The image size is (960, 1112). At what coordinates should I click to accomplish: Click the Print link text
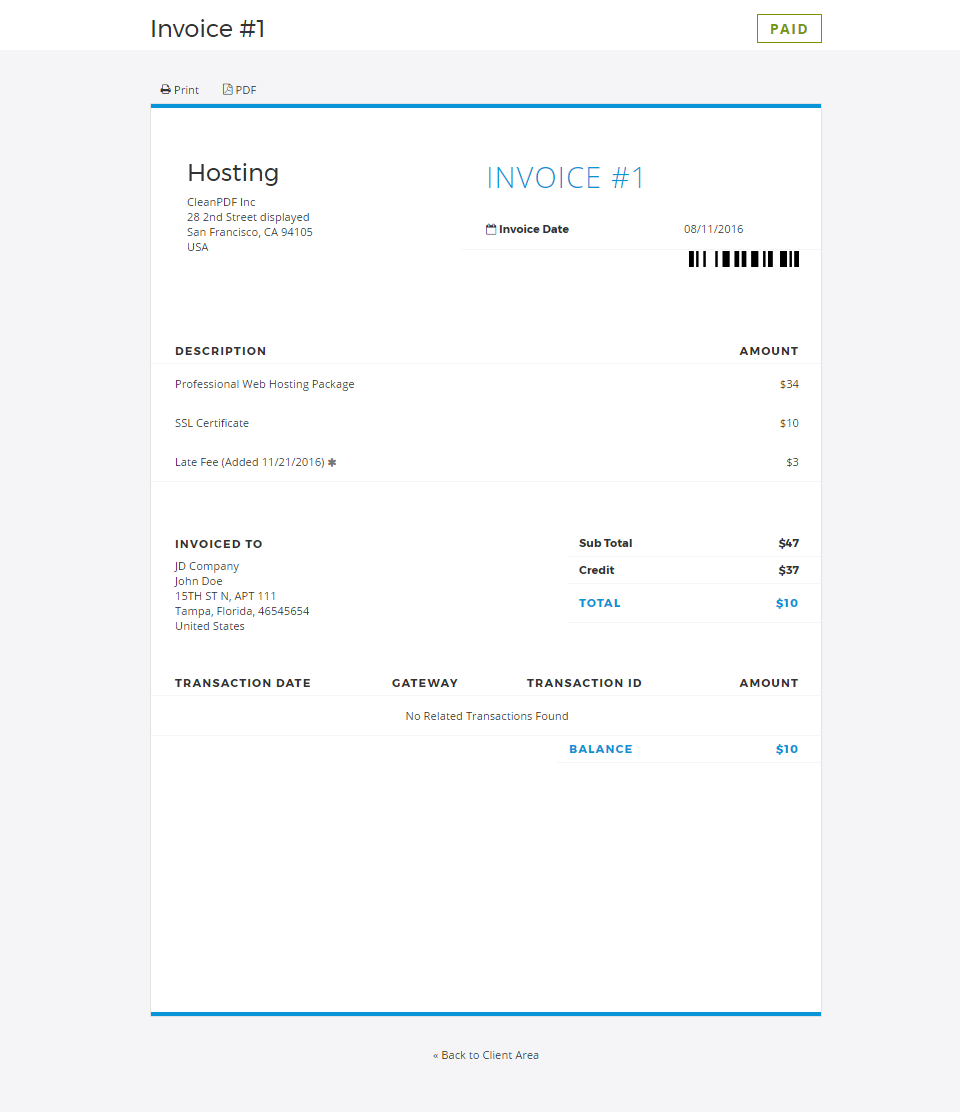(186, 90)
